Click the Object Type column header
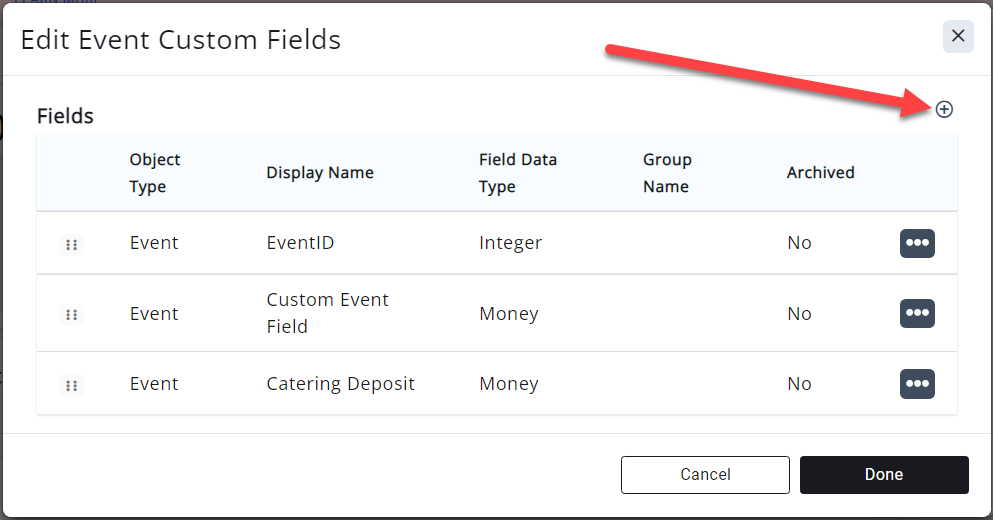 [155, 173]
